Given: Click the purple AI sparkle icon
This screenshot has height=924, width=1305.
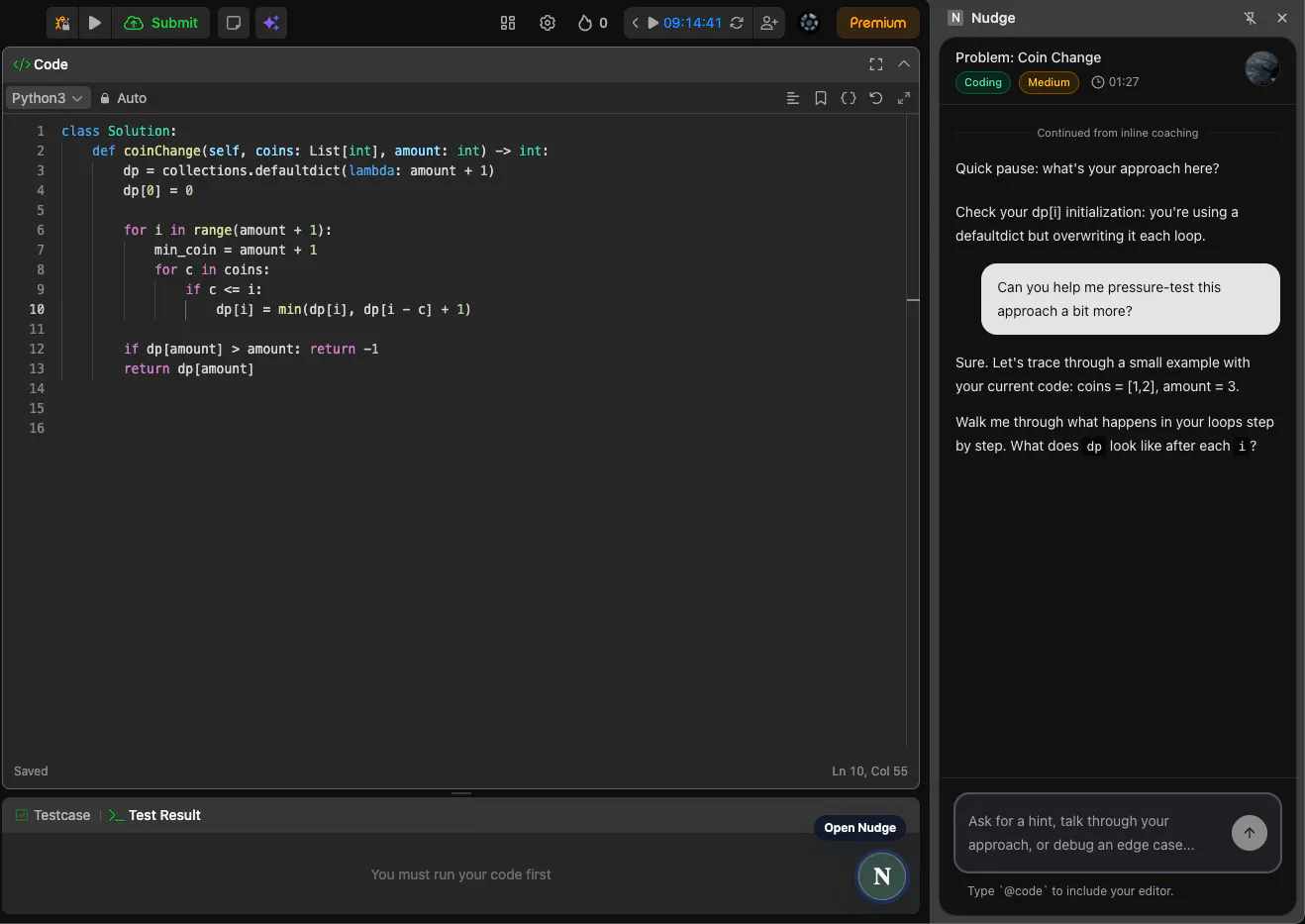Looking at the screenshot, I should 270,23.
